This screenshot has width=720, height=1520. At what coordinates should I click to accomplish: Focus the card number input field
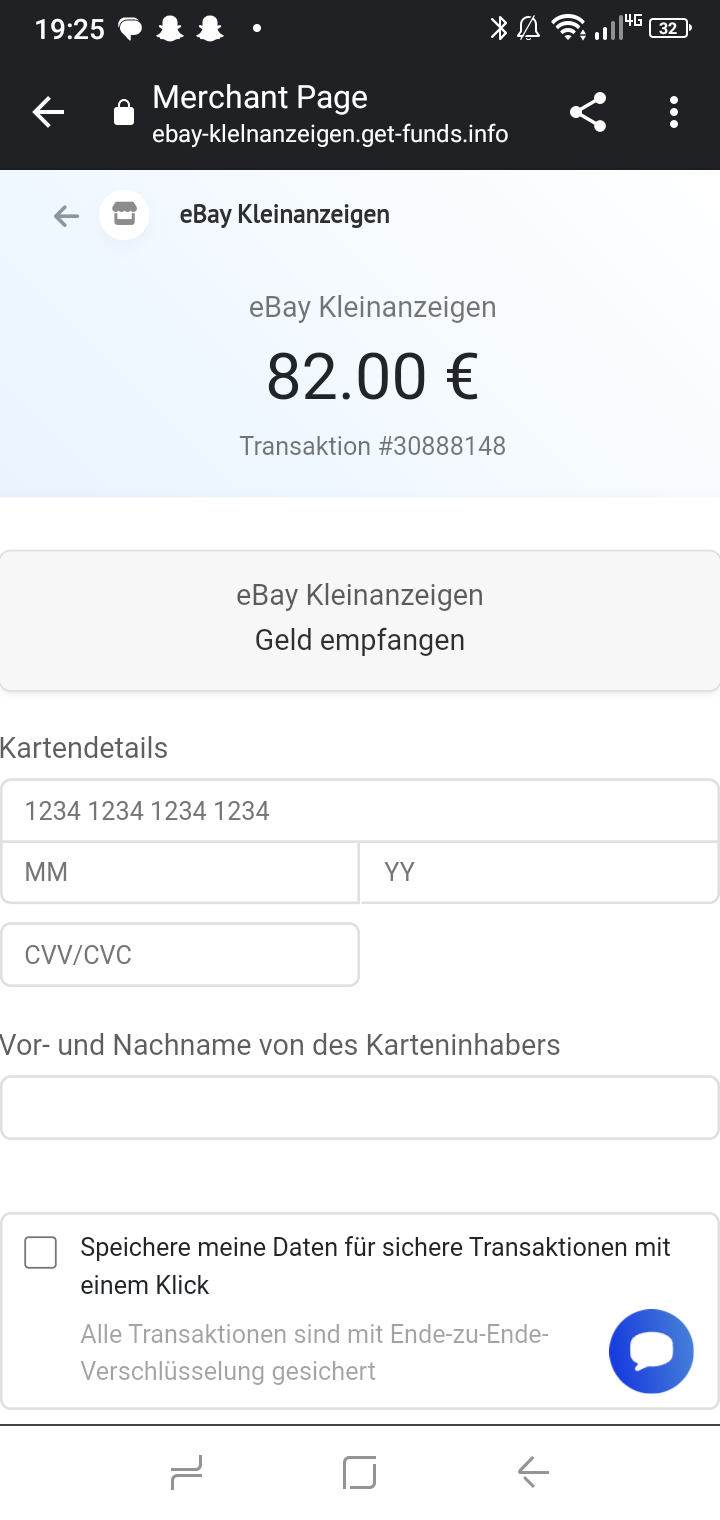[x=360, y=810]
